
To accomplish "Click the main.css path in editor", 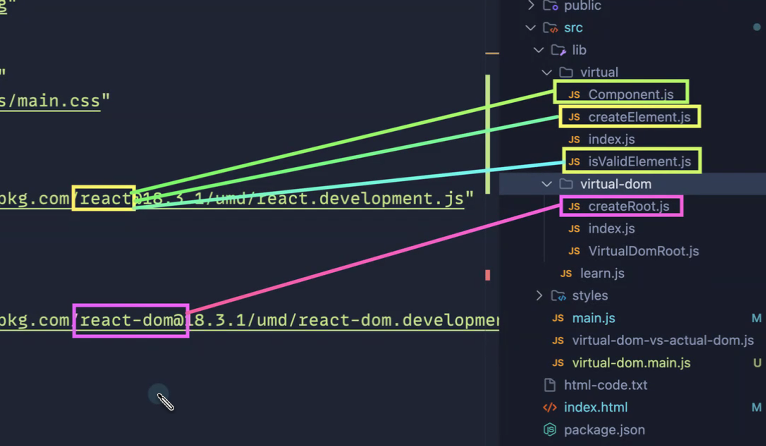I will [50, 101].
